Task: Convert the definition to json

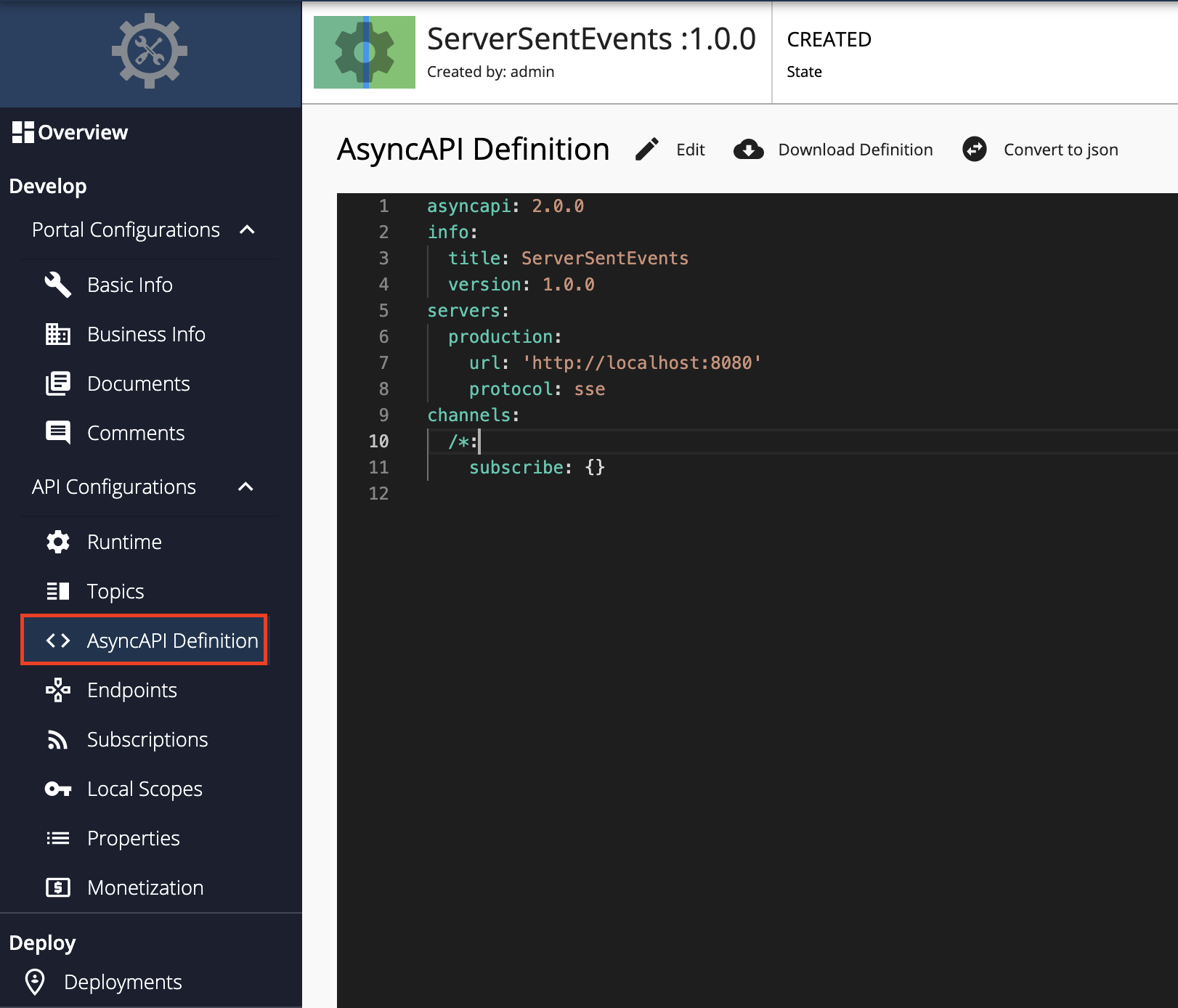Action: coord(1060,150)
